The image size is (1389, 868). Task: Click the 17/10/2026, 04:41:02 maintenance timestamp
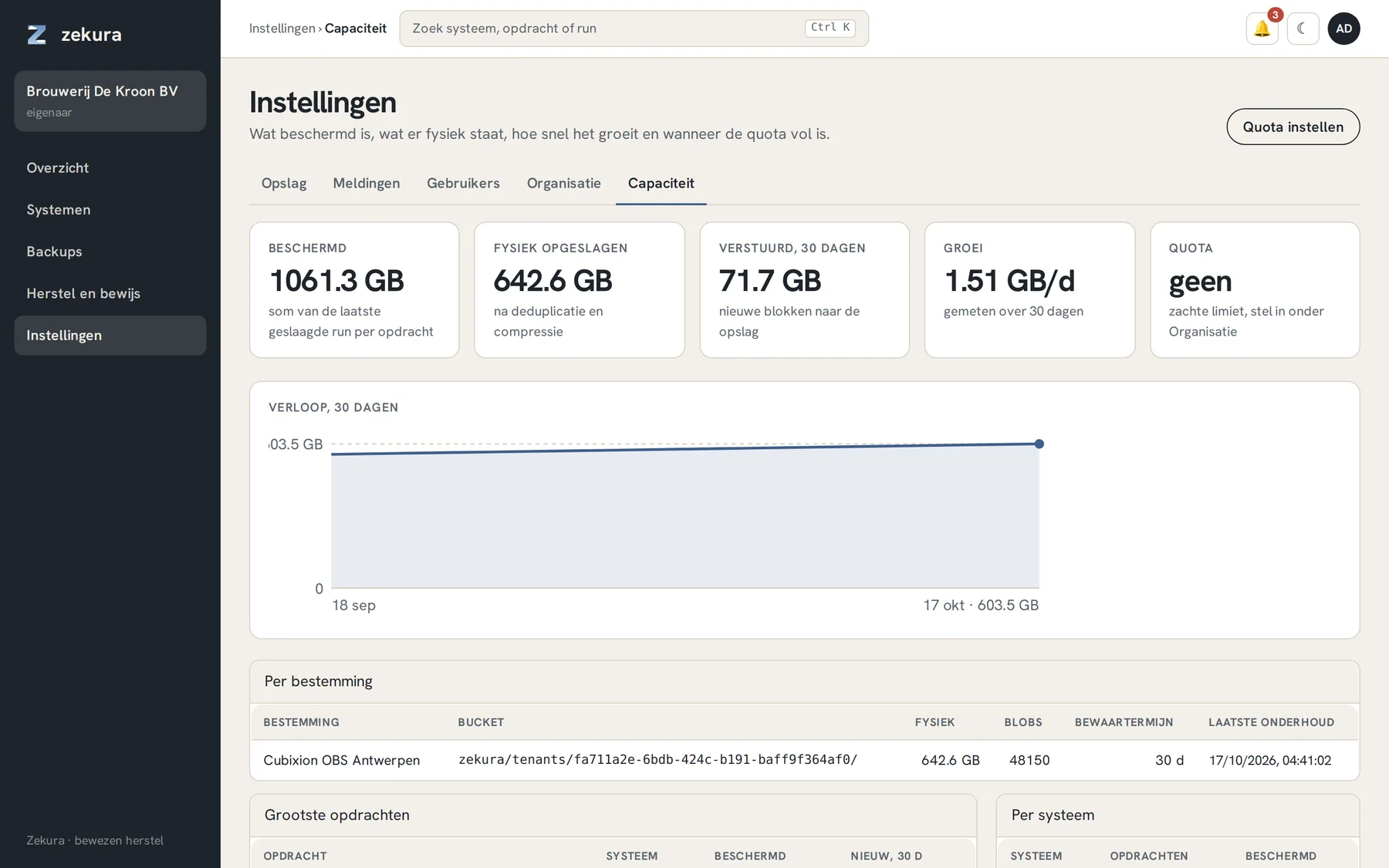tap(1270, 761)
